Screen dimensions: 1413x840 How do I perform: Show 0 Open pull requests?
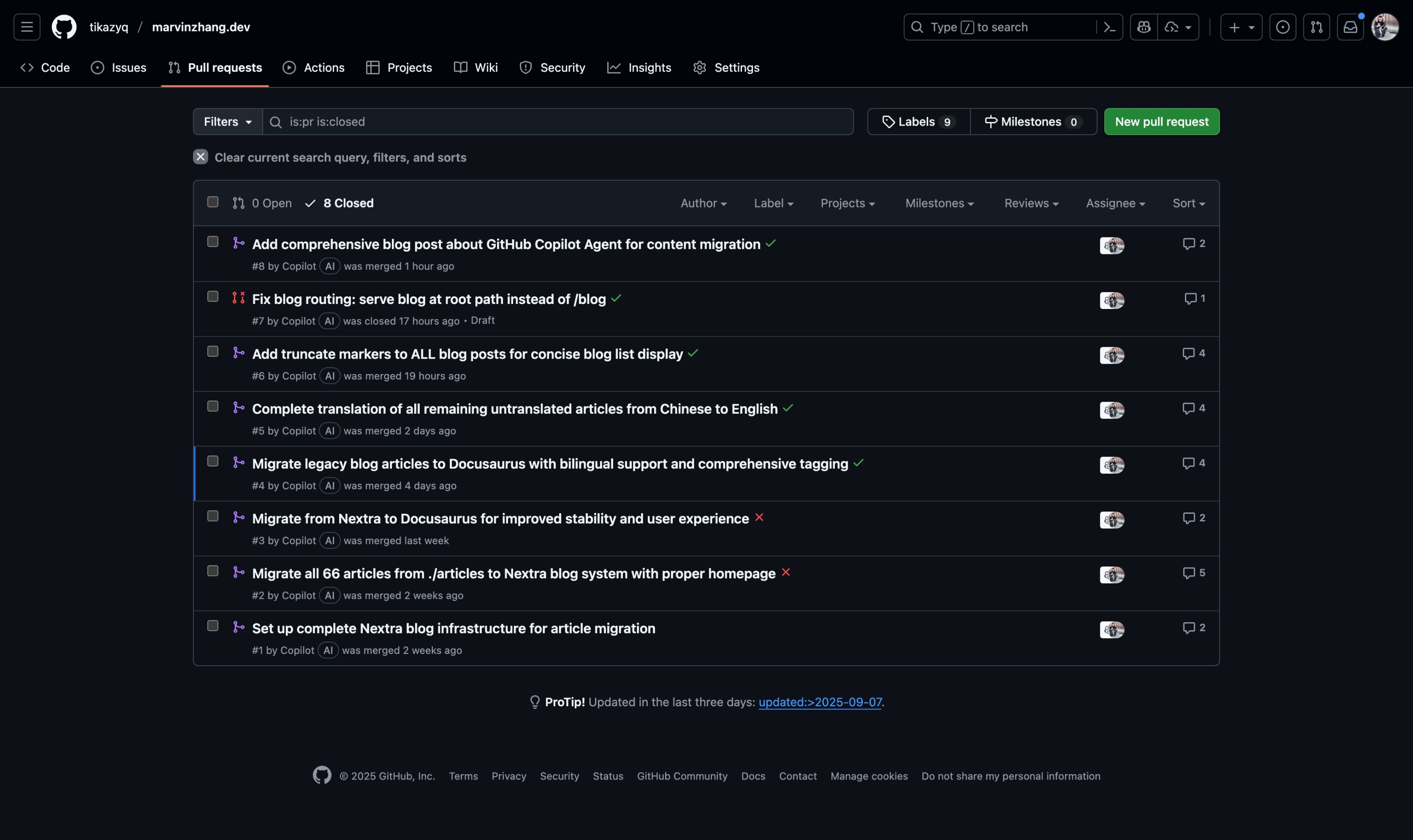(x=262, y=203)
